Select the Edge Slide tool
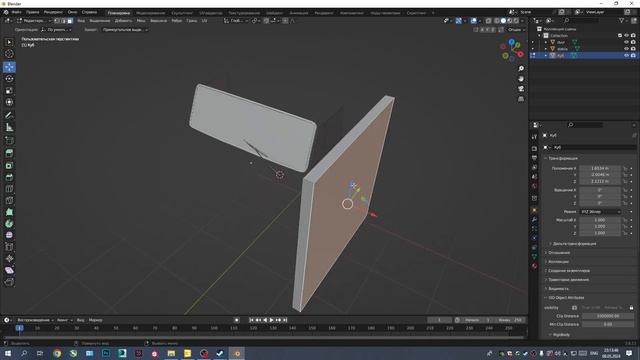The width and height of the screenshot is (640, 360). (x=9, y=247)
